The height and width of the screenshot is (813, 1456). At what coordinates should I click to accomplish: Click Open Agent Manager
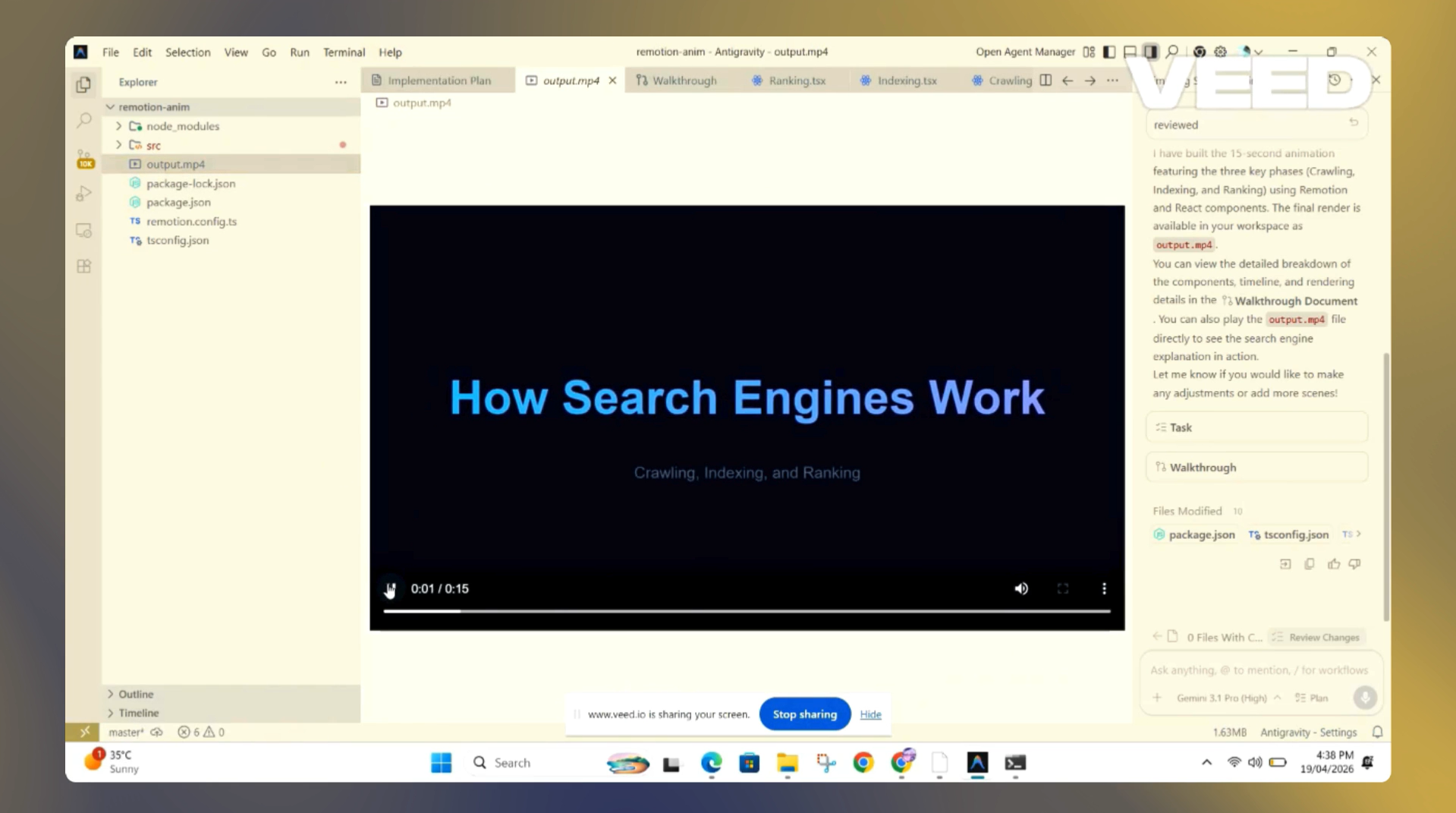1025,52
